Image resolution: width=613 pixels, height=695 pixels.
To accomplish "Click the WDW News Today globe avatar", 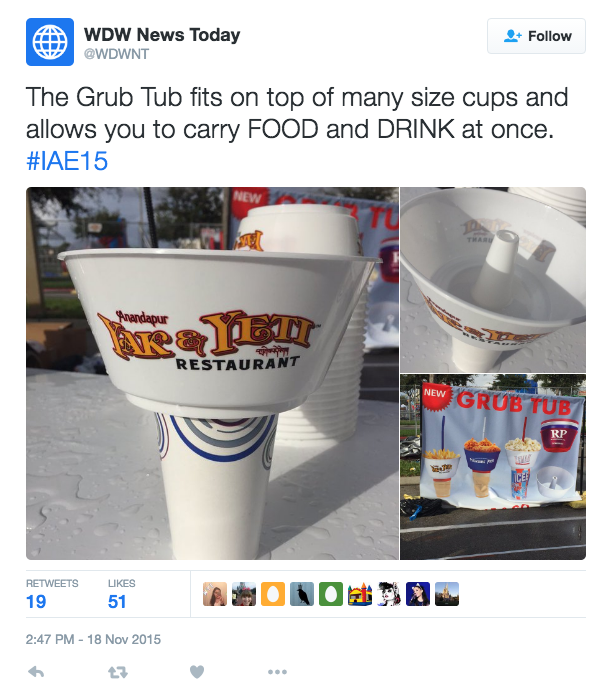I will (x=50, y=42).
